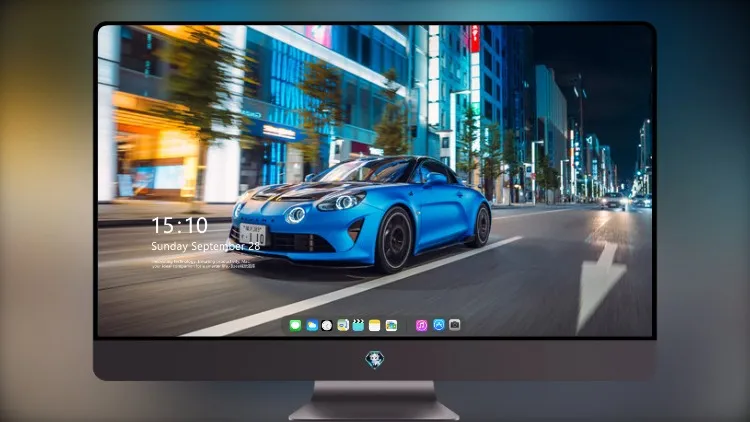Click the 15:10 clock widget
This screenshot has height=422, width=750.
(x=179, y=225)
